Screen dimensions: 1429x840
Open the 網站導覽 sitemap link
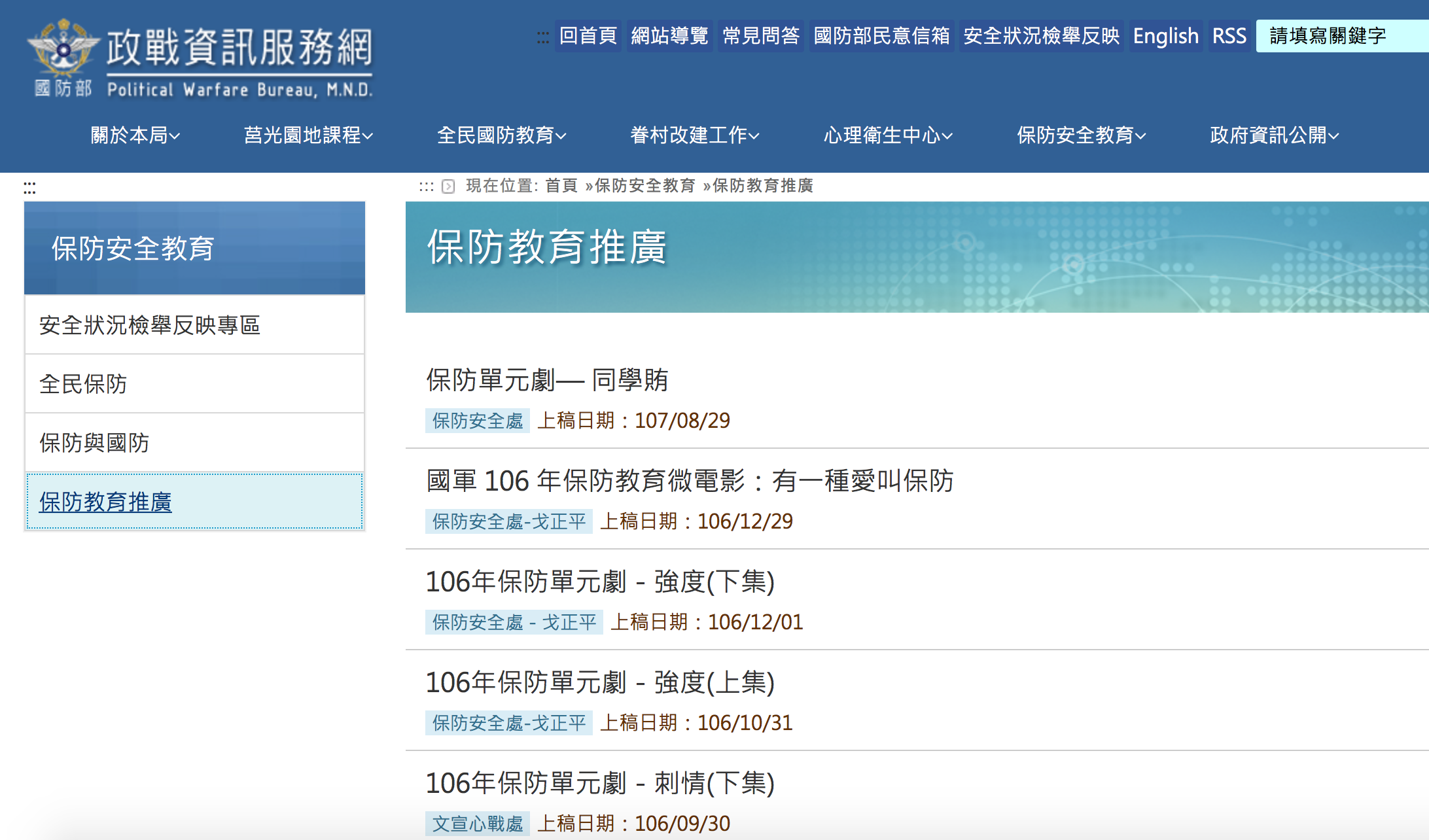click(669, 36)
